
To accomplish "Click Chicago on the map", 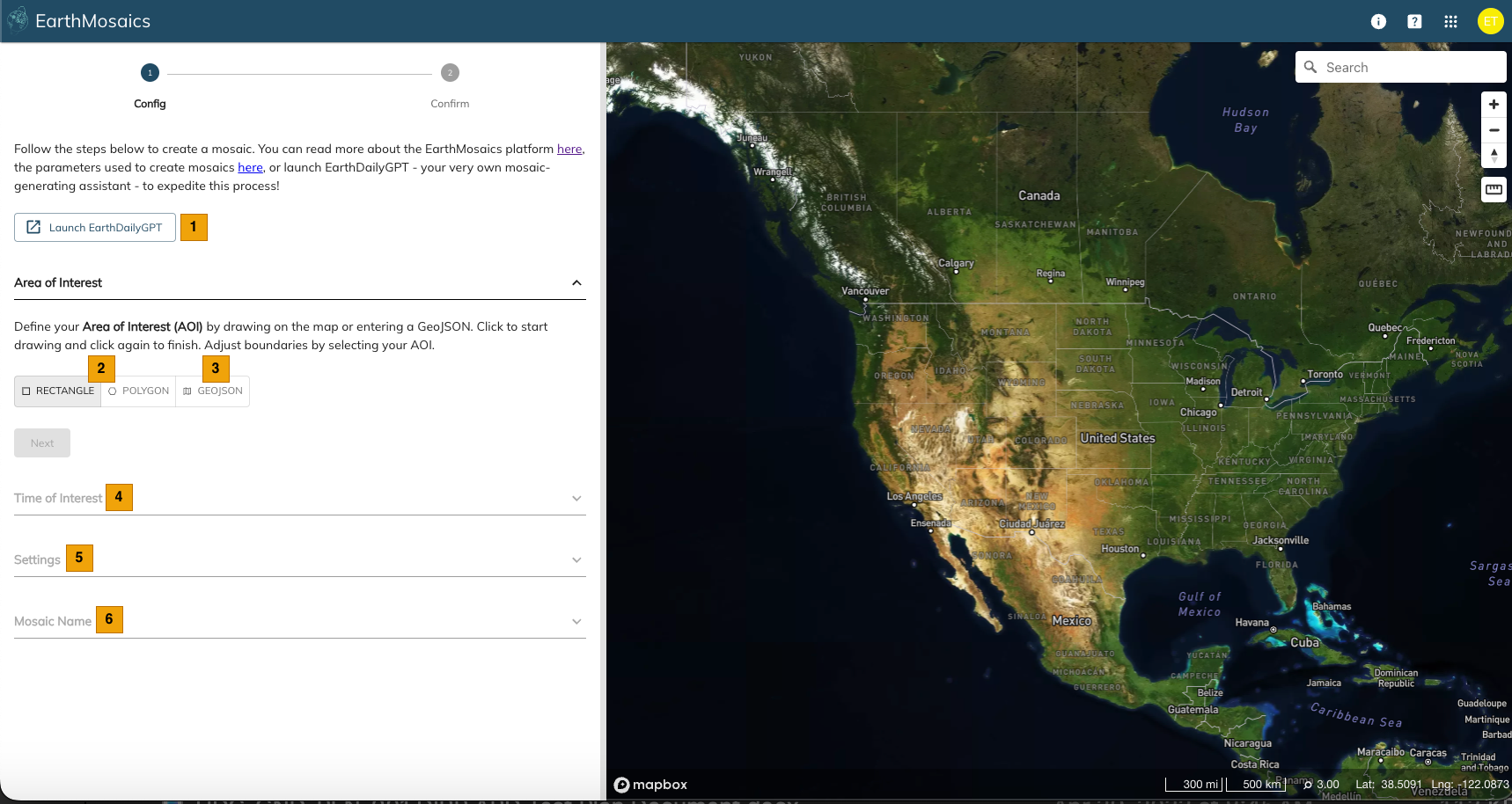I will 1198,413.
